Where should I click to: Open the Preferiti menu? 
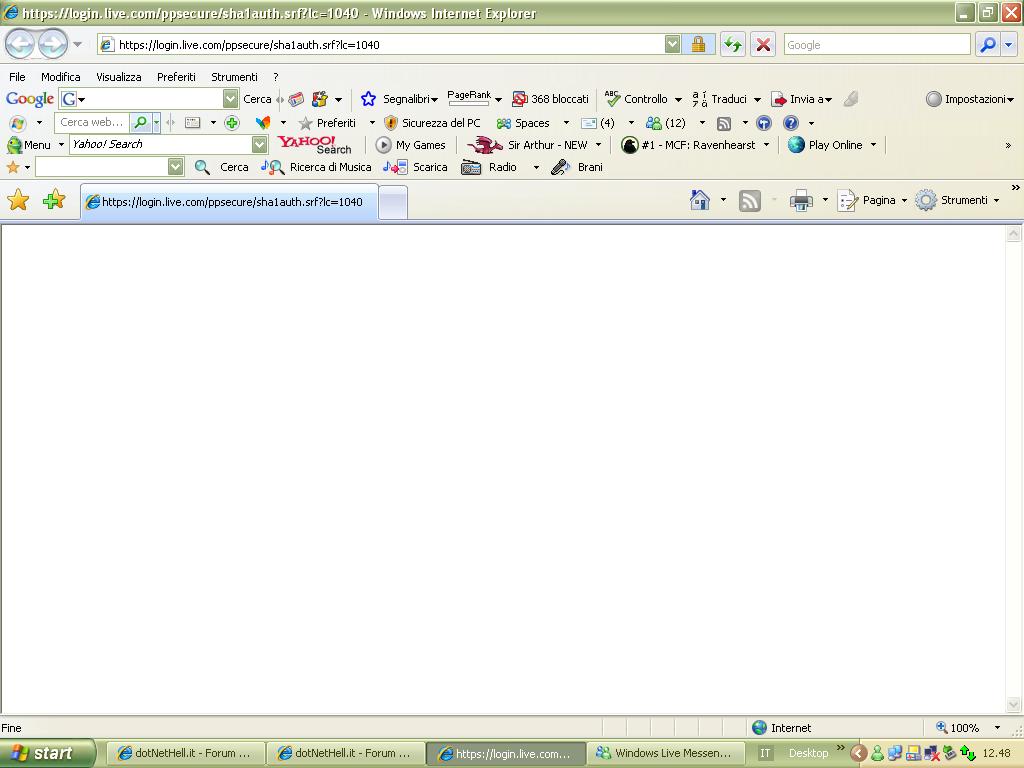click(176, 77)
